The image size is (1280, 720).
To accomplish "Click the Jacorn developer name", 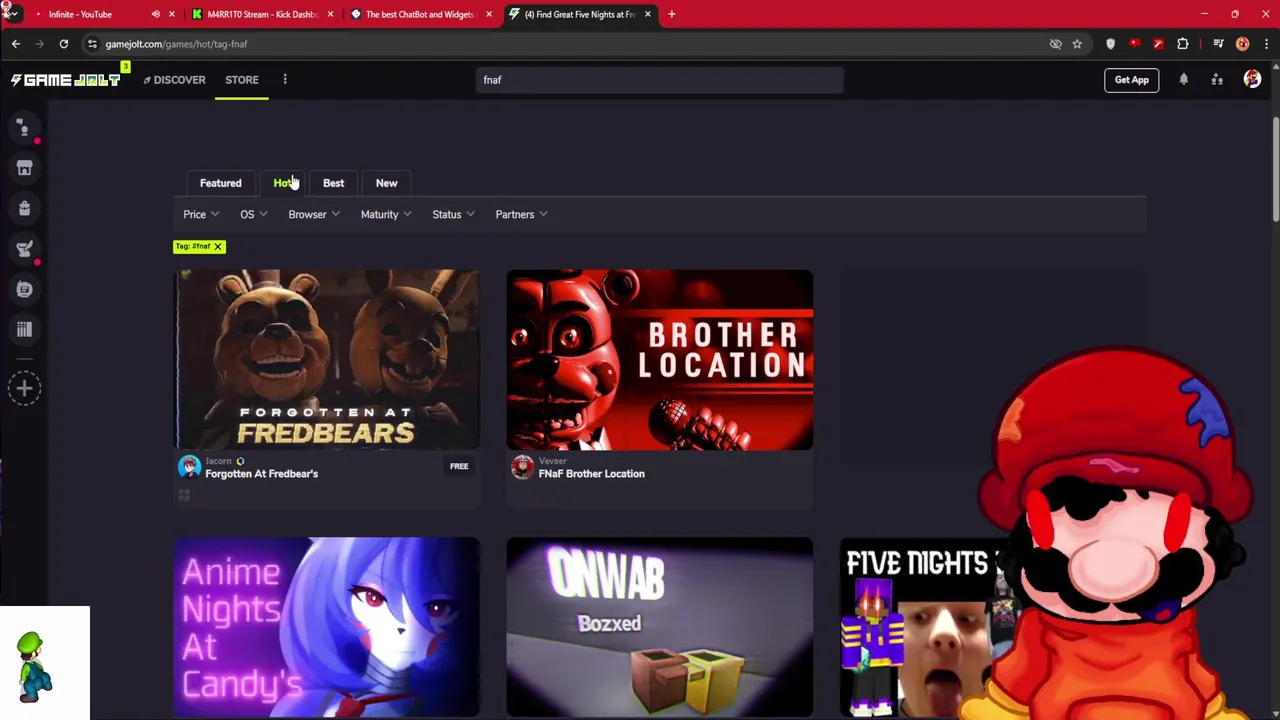I will [x=218, y=461].
